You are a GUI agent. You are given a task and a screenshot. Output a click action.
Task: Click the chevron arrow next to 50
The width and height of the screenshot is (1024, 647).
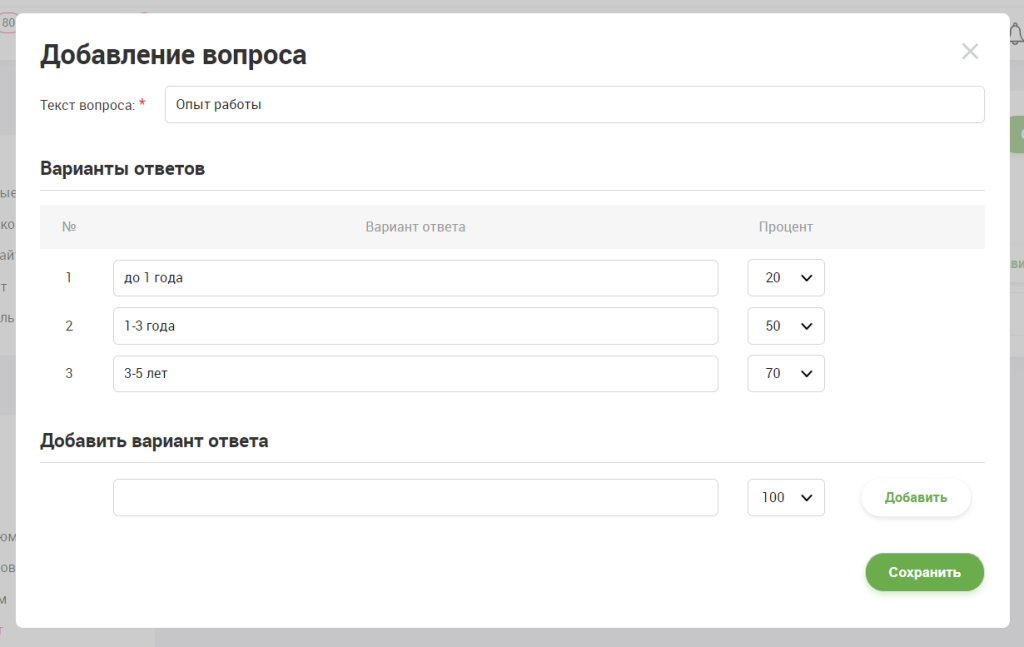click(x=807, y=326)
